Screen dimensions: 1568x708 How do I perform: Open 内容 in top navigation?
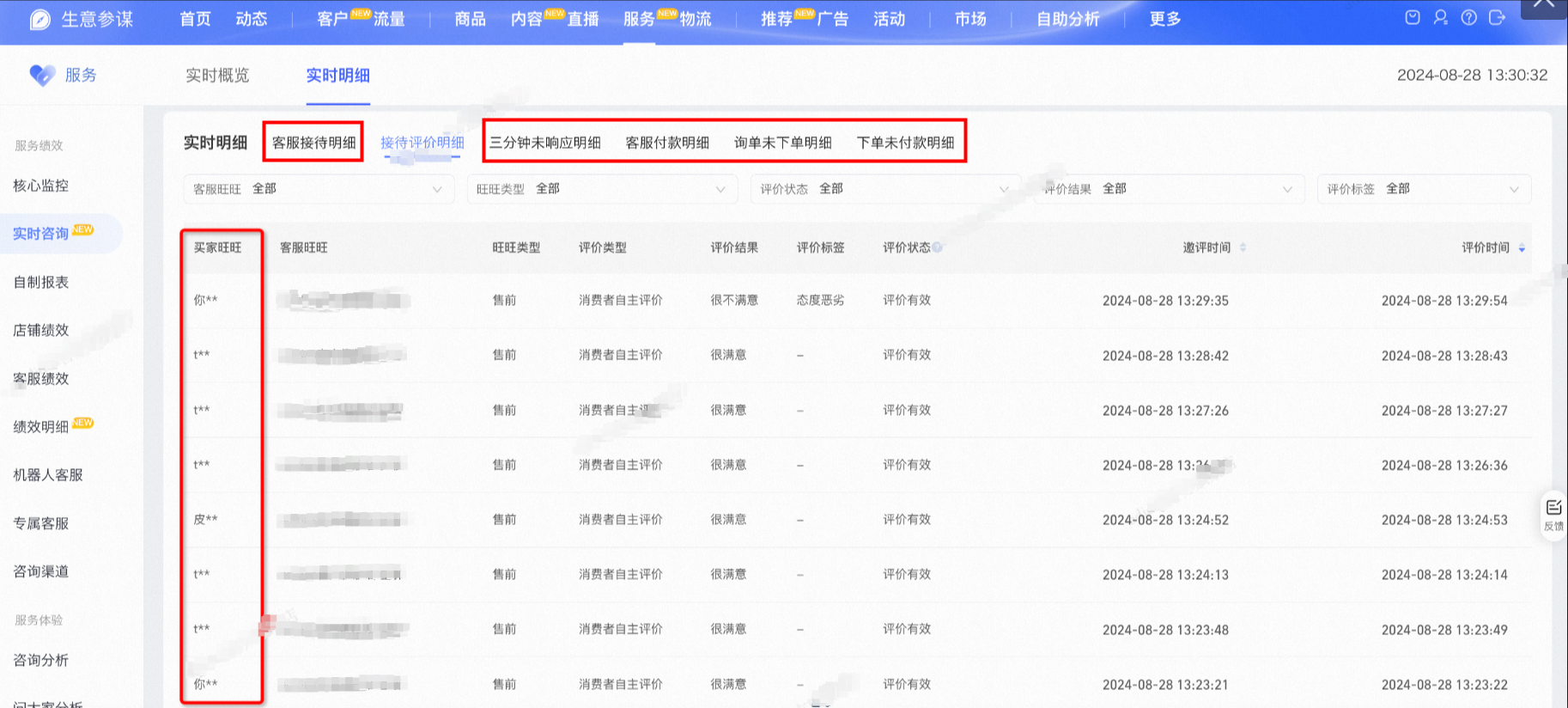[x=526, y=19]
